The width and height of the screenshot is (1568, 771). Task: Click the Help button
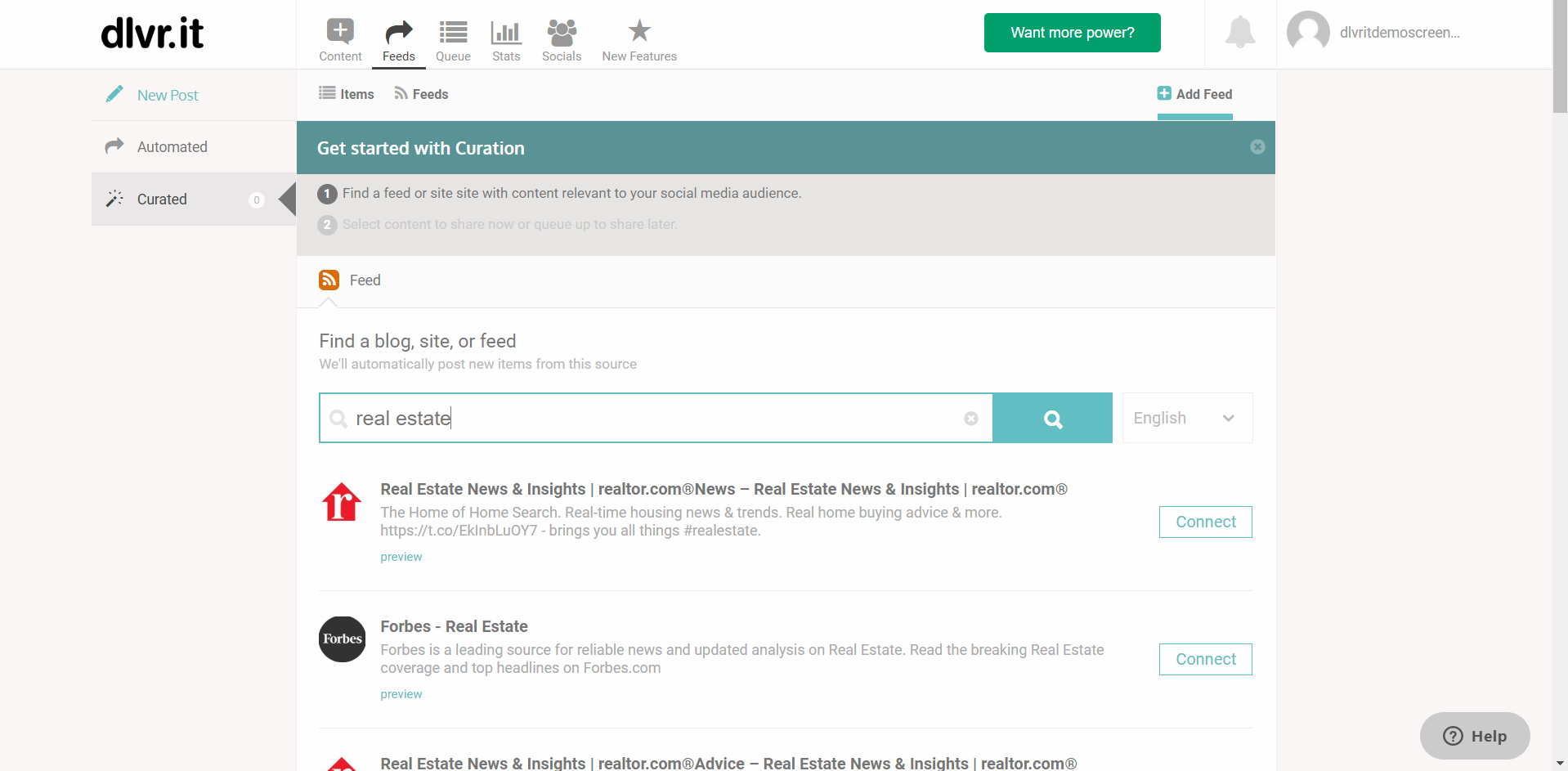(x=1475, y=736)
